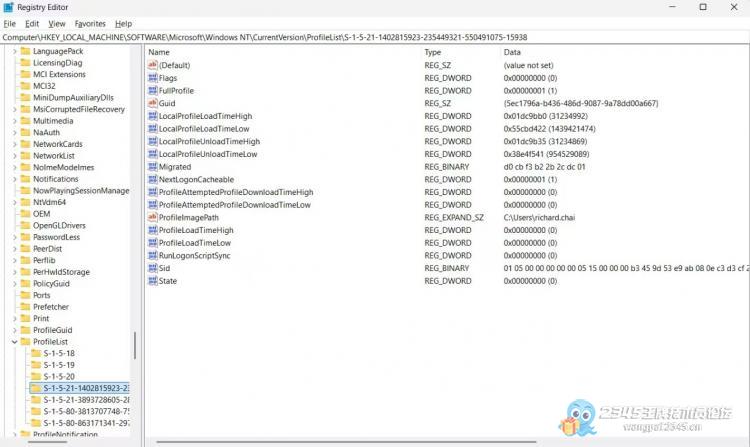This screenshot has height=447, width=750.
Task: Expand the LanguagePack key
Action: coord(14,51)
